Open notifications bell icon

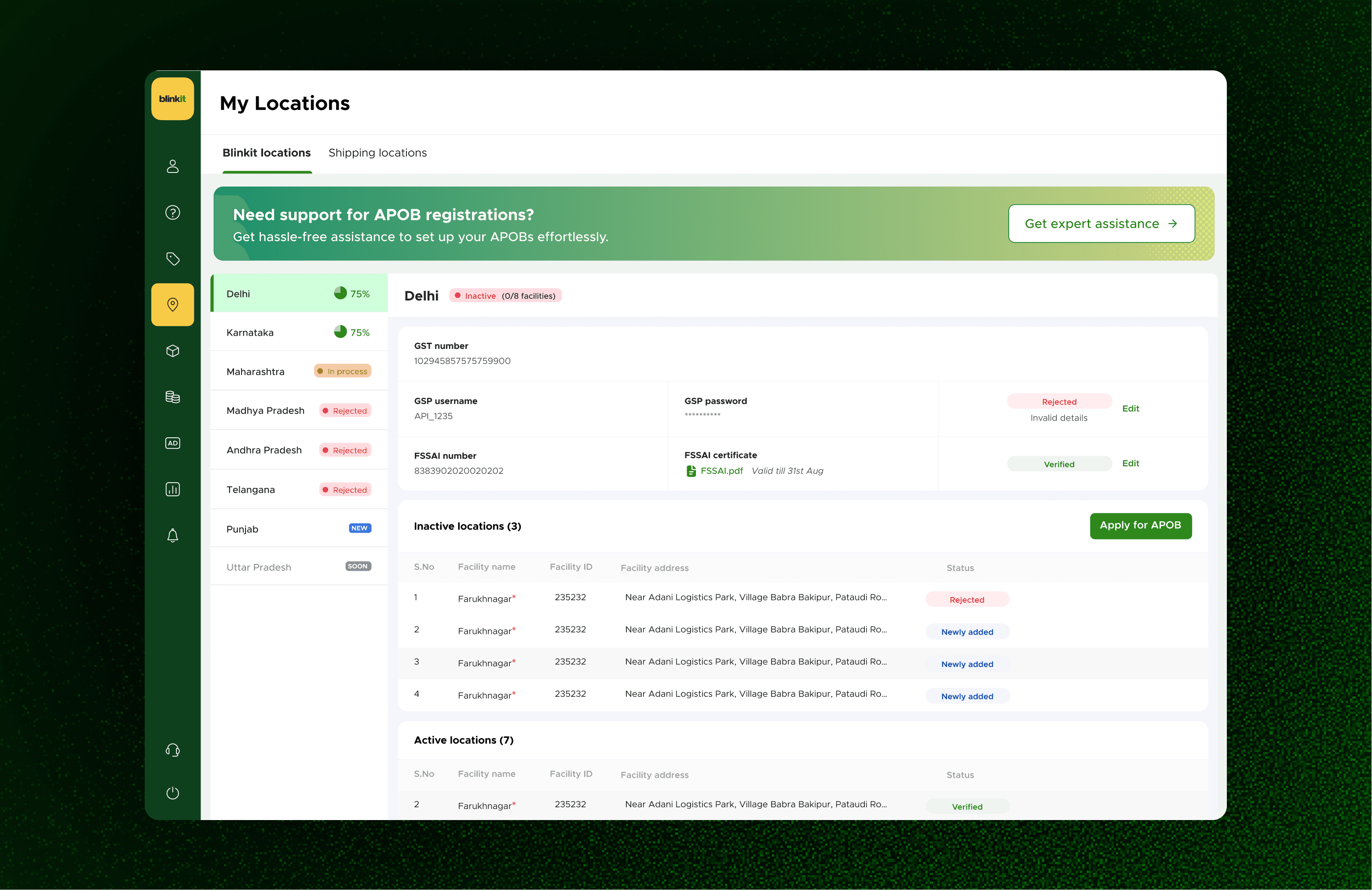tap(172, 535)
